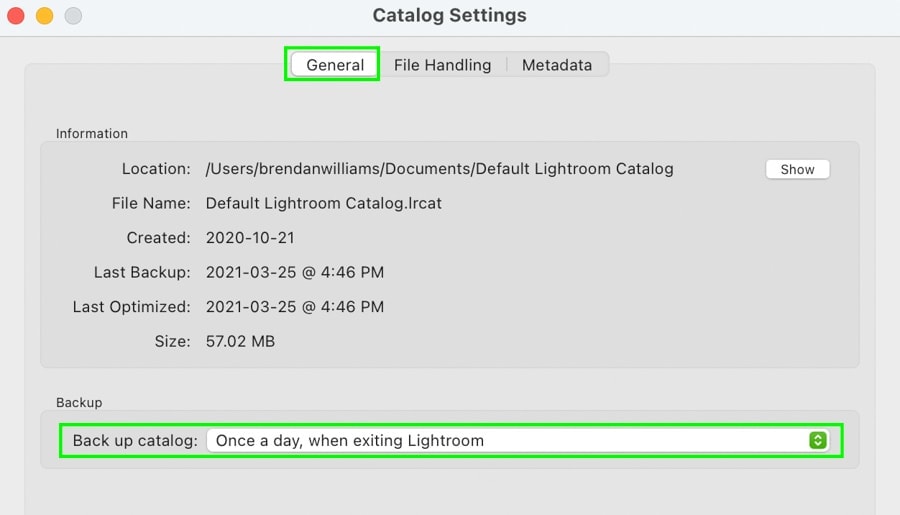
Task: Close the Catalog Settings window with the red button
Action: (16, 16)
